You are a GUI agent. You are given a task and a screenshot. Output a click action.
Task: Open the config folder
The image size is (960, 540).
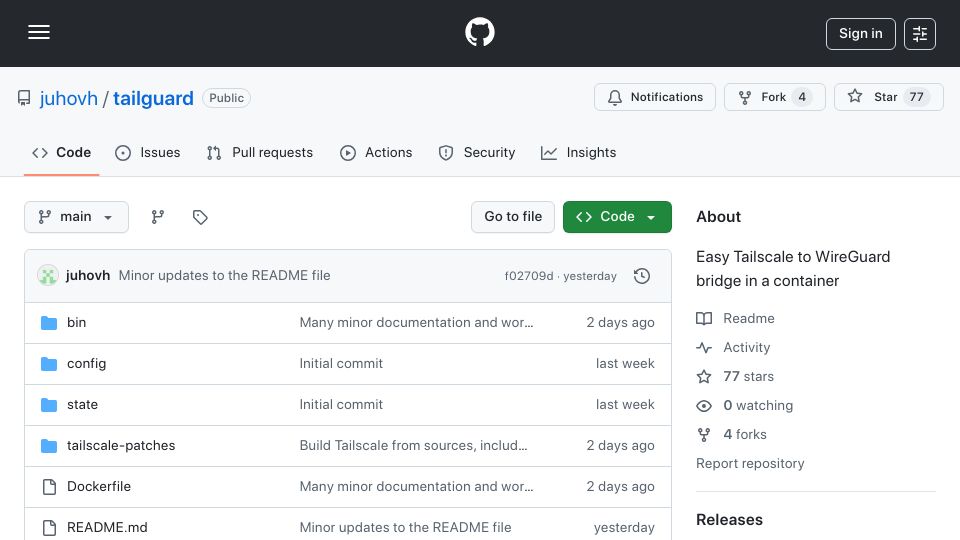coord(86,364)
